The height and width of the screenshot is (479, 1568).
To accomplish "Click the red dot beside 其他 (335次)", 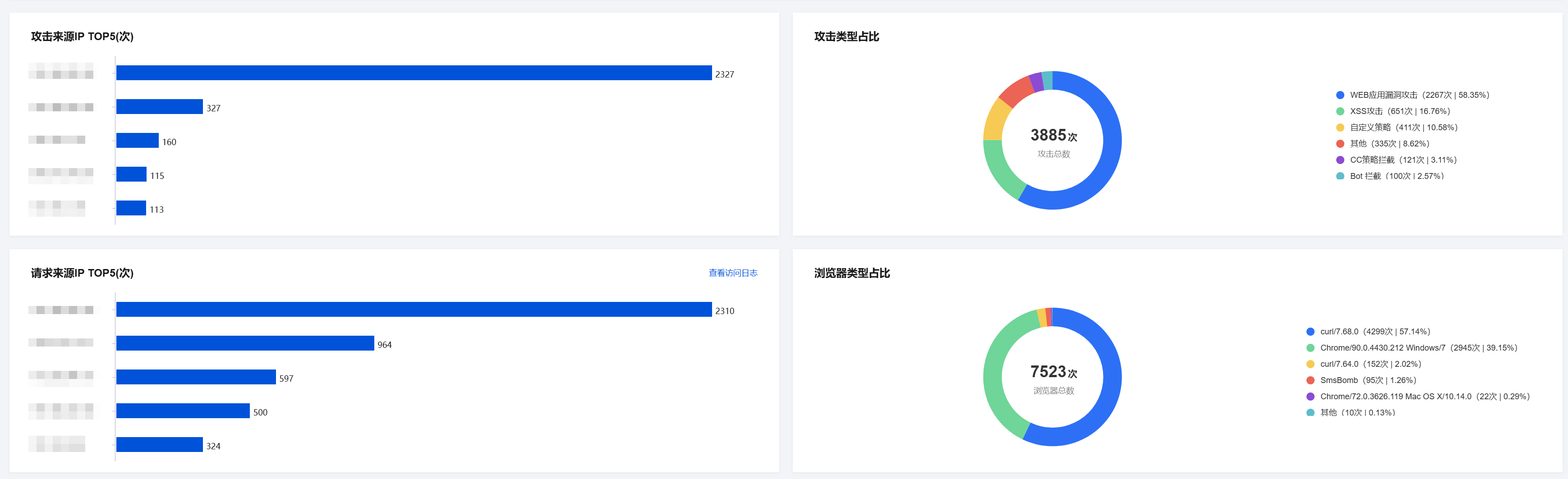I will point(1340,144).
